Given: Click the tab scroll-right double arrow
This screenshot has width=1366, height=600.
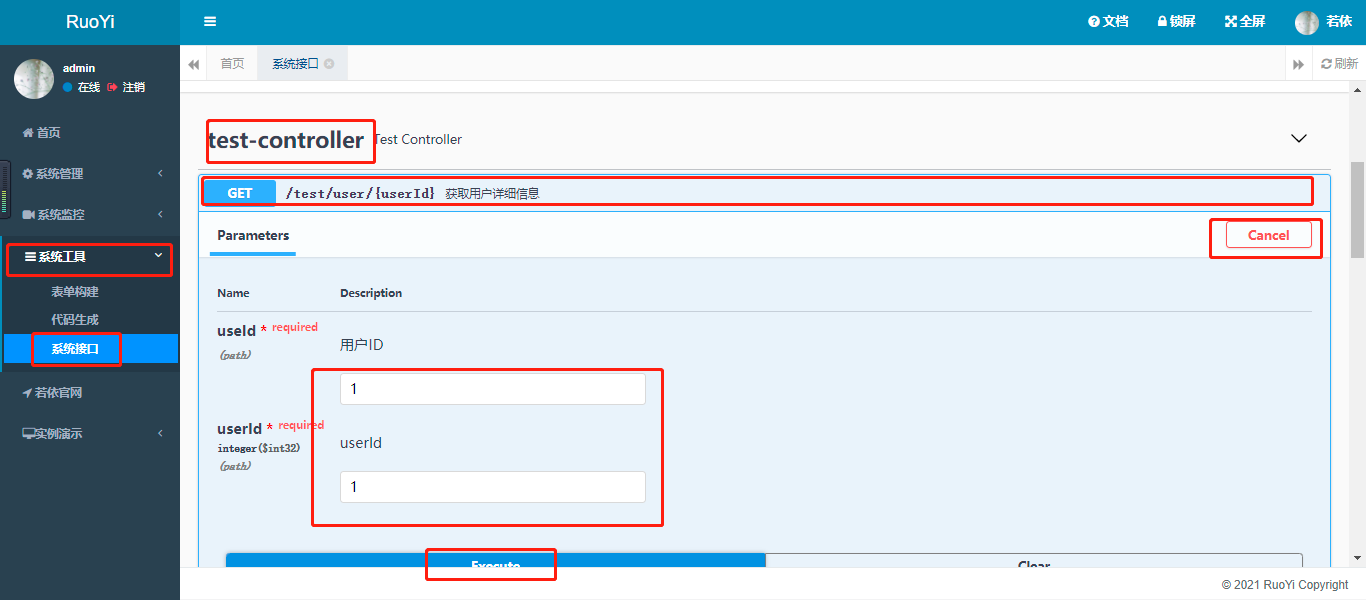Looking at the screenshot, I should point(1298,64).
